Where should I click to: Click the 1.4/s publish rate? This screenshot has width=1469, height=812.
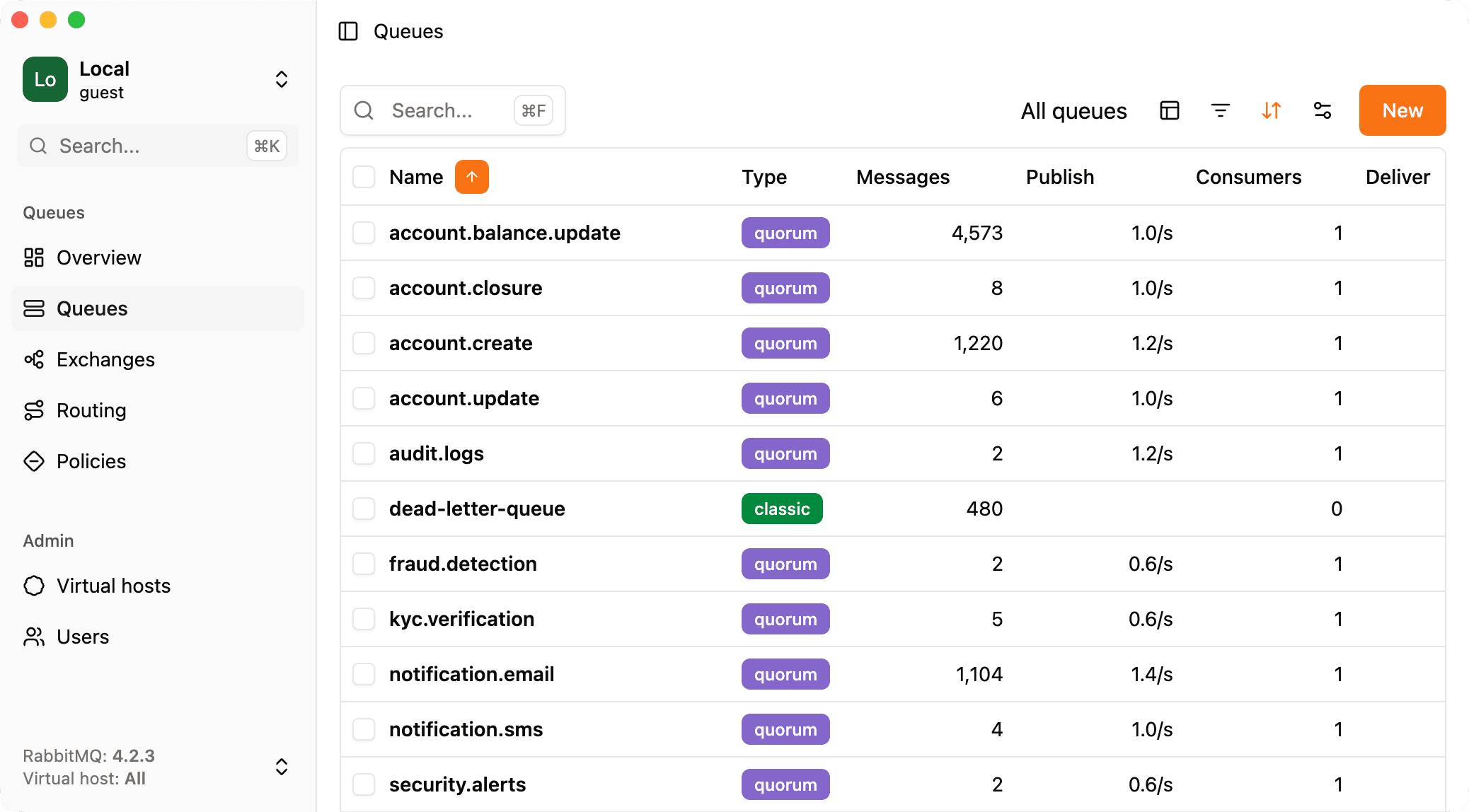[1151, 674]
